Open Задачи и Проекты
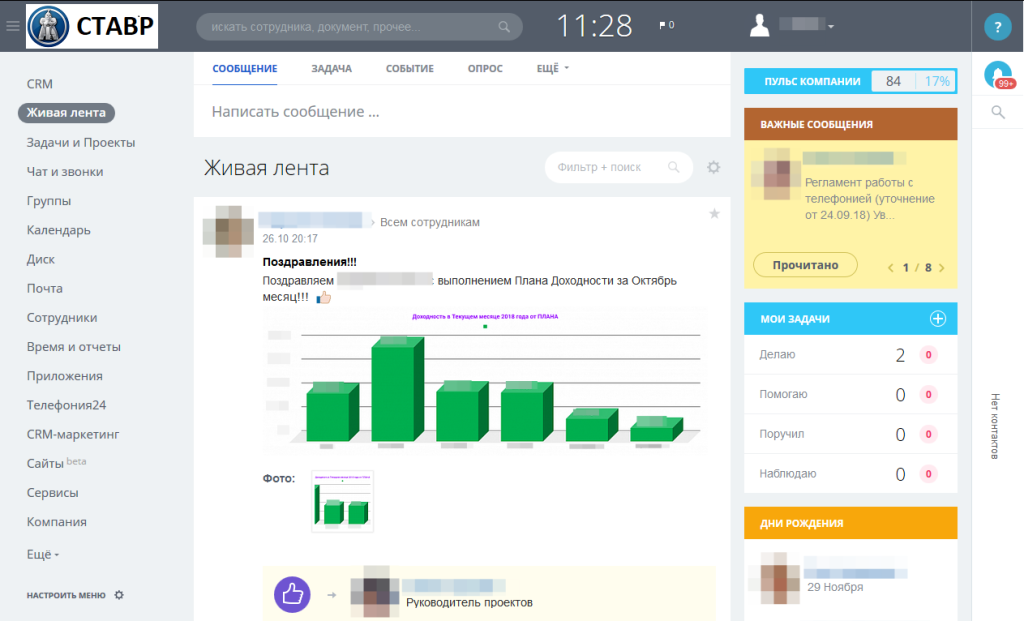Image resolution: width=1024 pixels, height=621 pixels. [80, 142]
